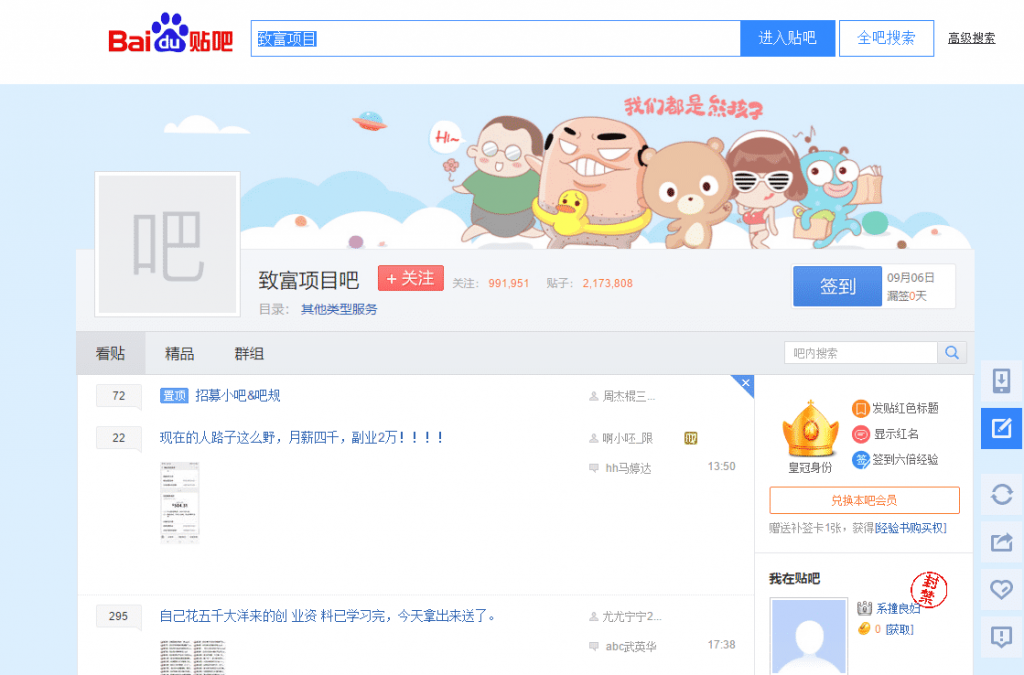
Task: Select the 看贴 tab
Action: pyautogui.click(x=110, y=353)
